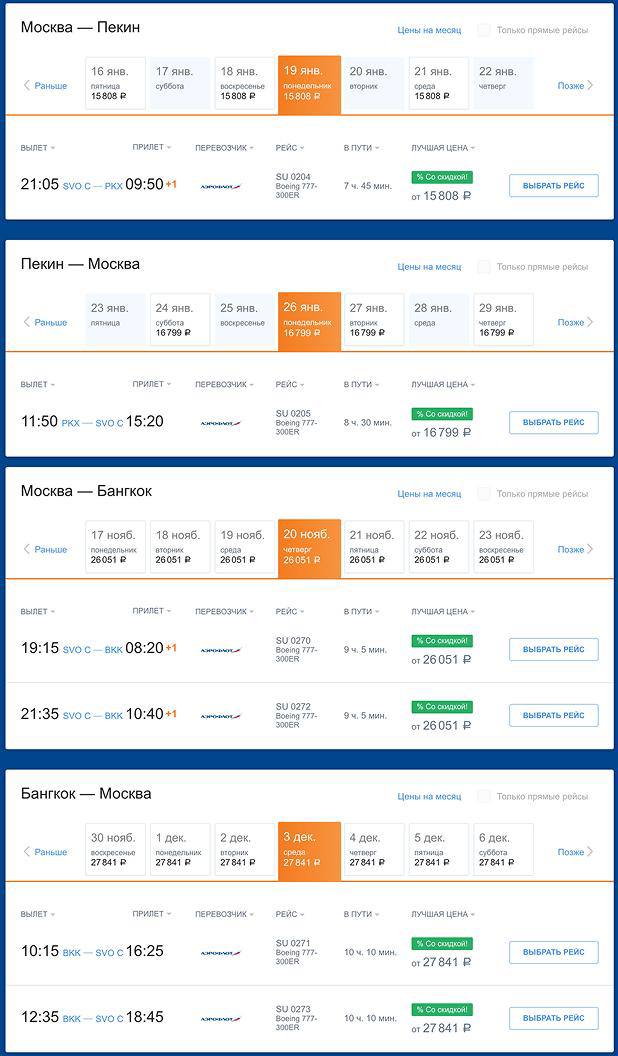Toggle direct flights checkbox for Пекин — Москва
This screenshot has height=1056, width=618.
pos(484,267)
